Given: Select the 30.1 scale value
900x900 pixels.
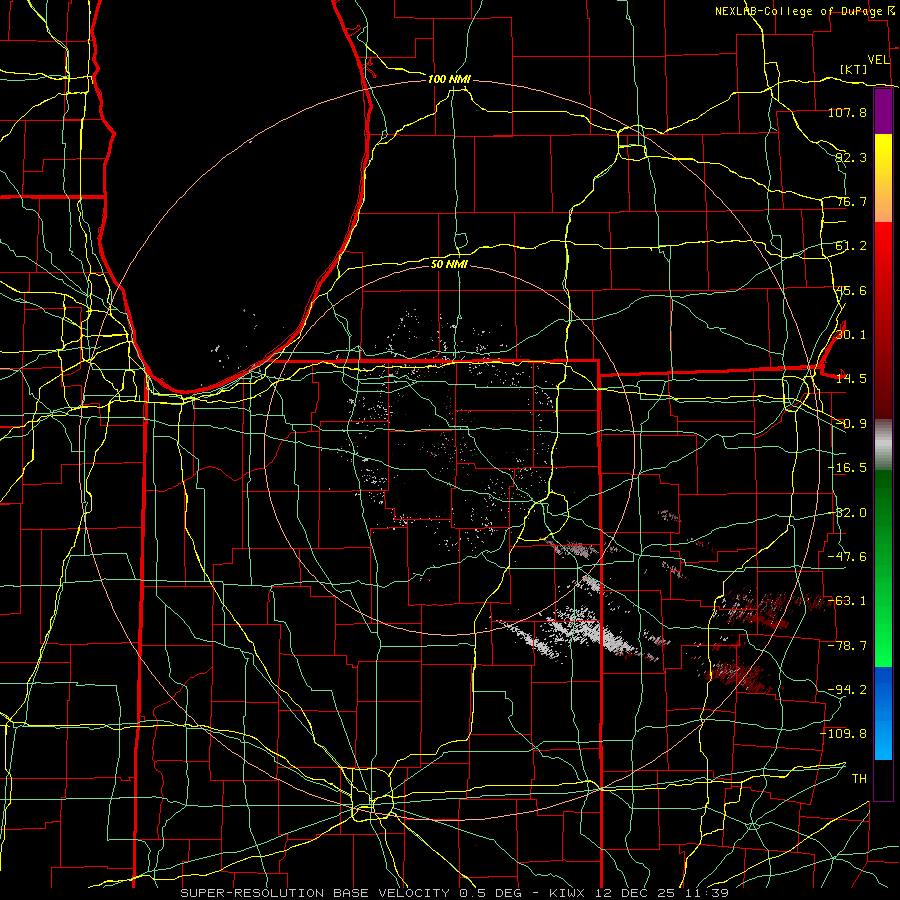Looking at the screenshot, I should (851, 335).
